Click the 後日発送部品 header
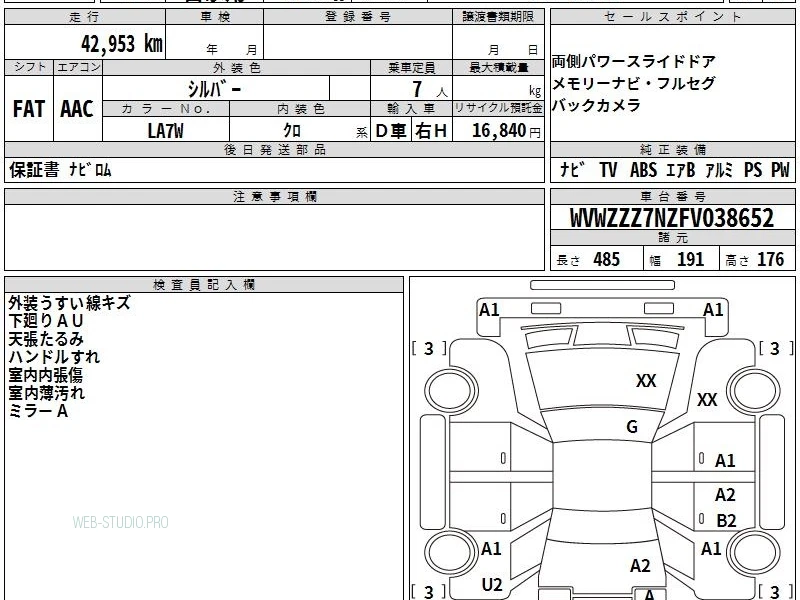Screen dimensions: 800x600 pos(274,149)
